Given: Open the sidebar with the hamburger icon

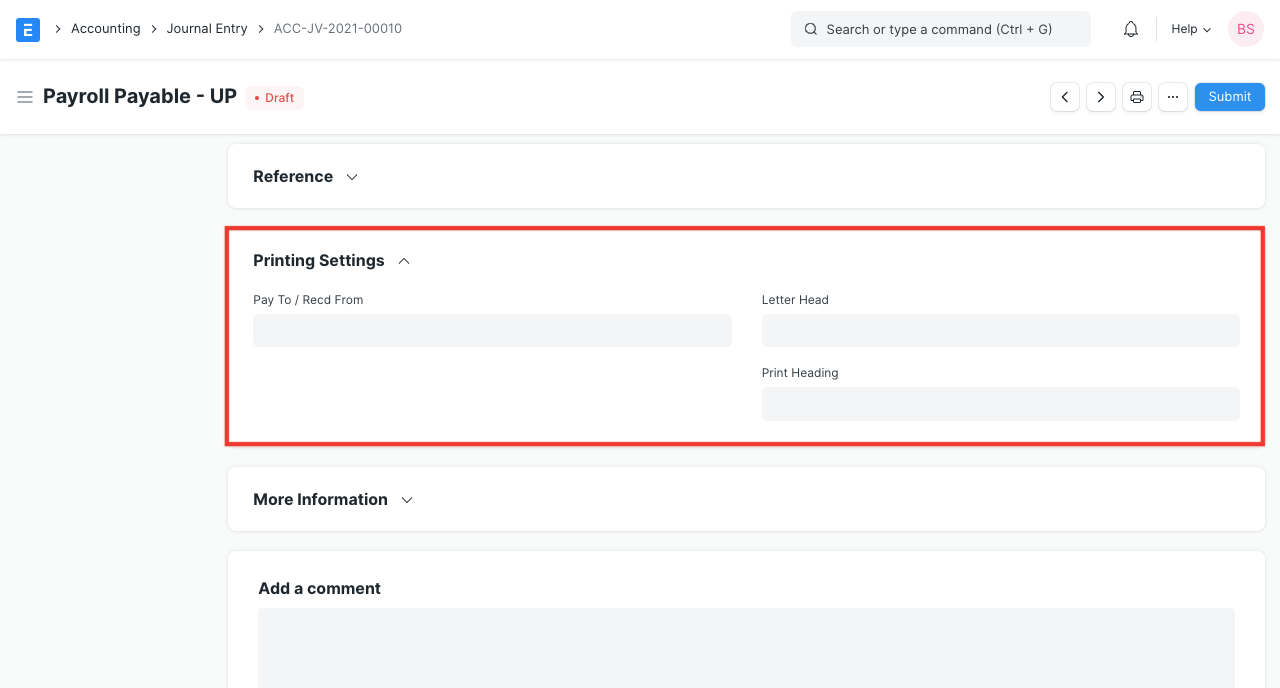Looking at the screenshot, I should [25, 97].
